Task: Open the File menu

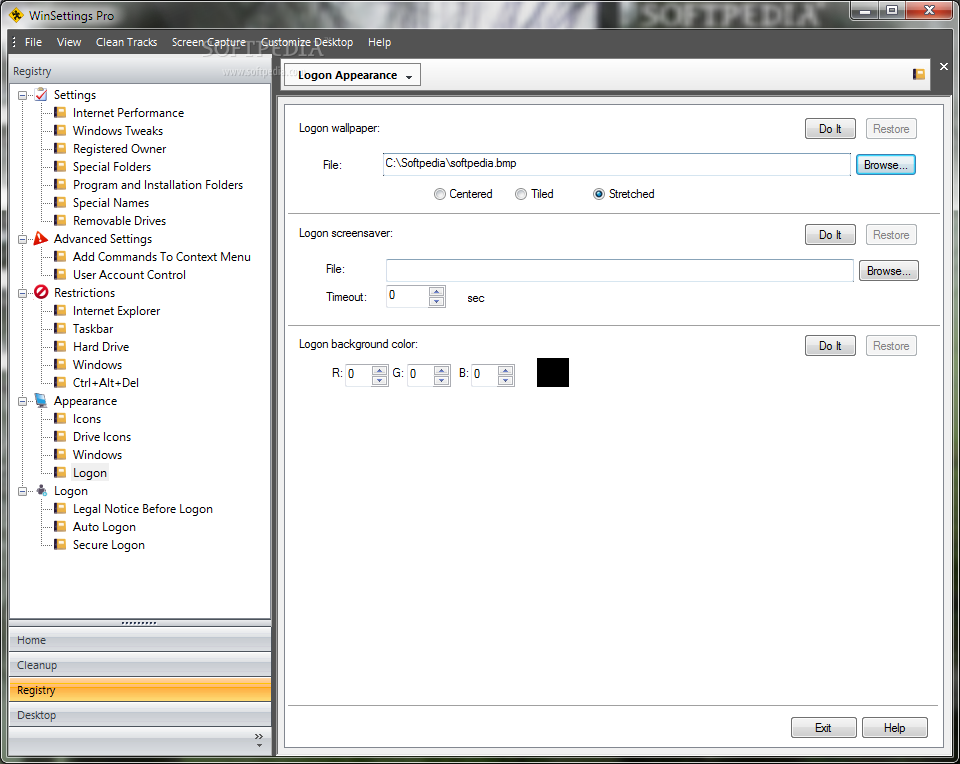Action: pyautogui.click(x=33, y=42)
